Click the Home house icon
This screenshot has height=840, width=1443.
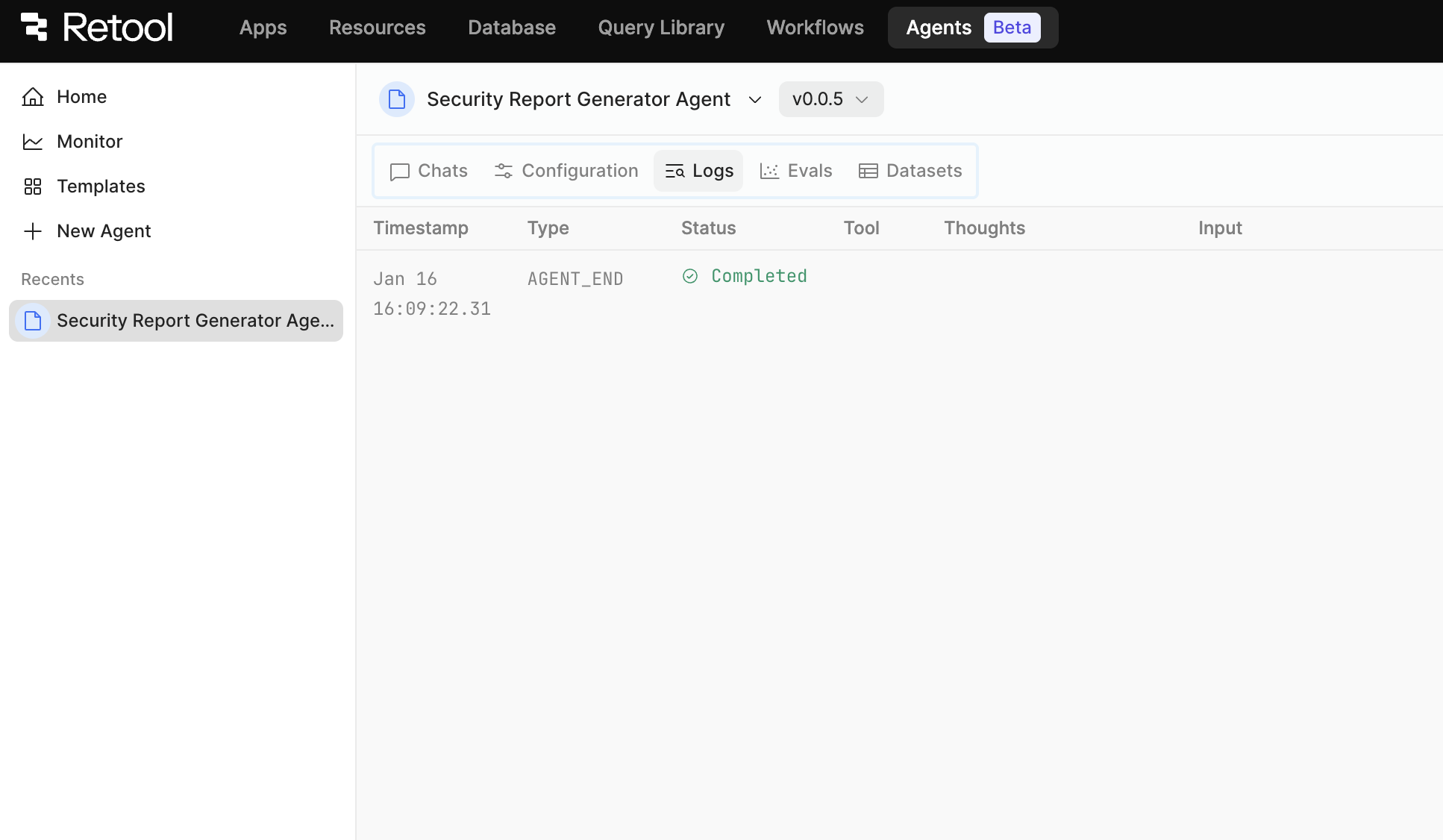pos(33,97)
